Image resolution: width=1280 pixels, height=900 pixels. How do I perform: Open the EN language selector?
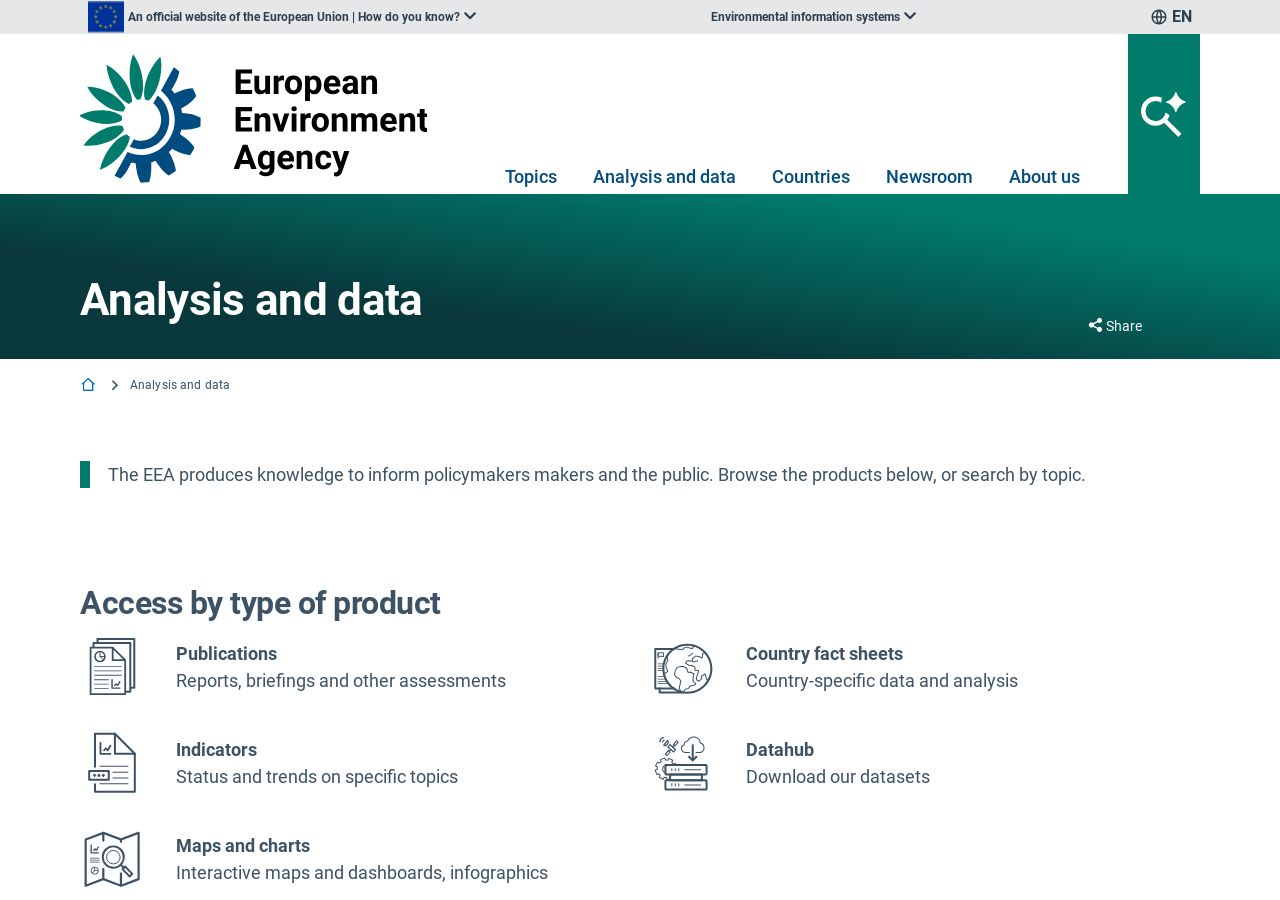click(1171, 17)
